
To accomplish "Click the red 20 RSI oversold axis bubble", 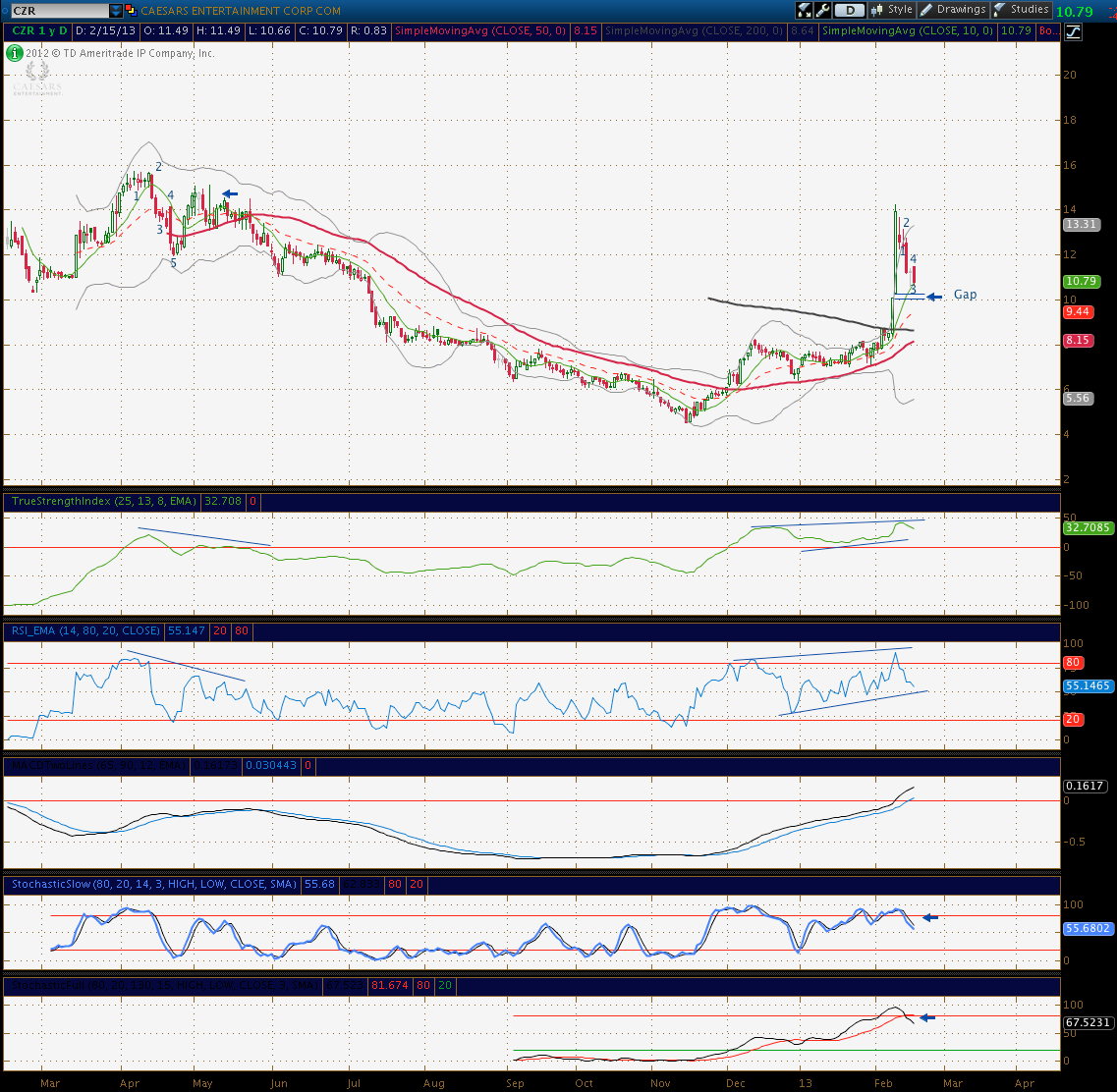I will click(1073, 719).
